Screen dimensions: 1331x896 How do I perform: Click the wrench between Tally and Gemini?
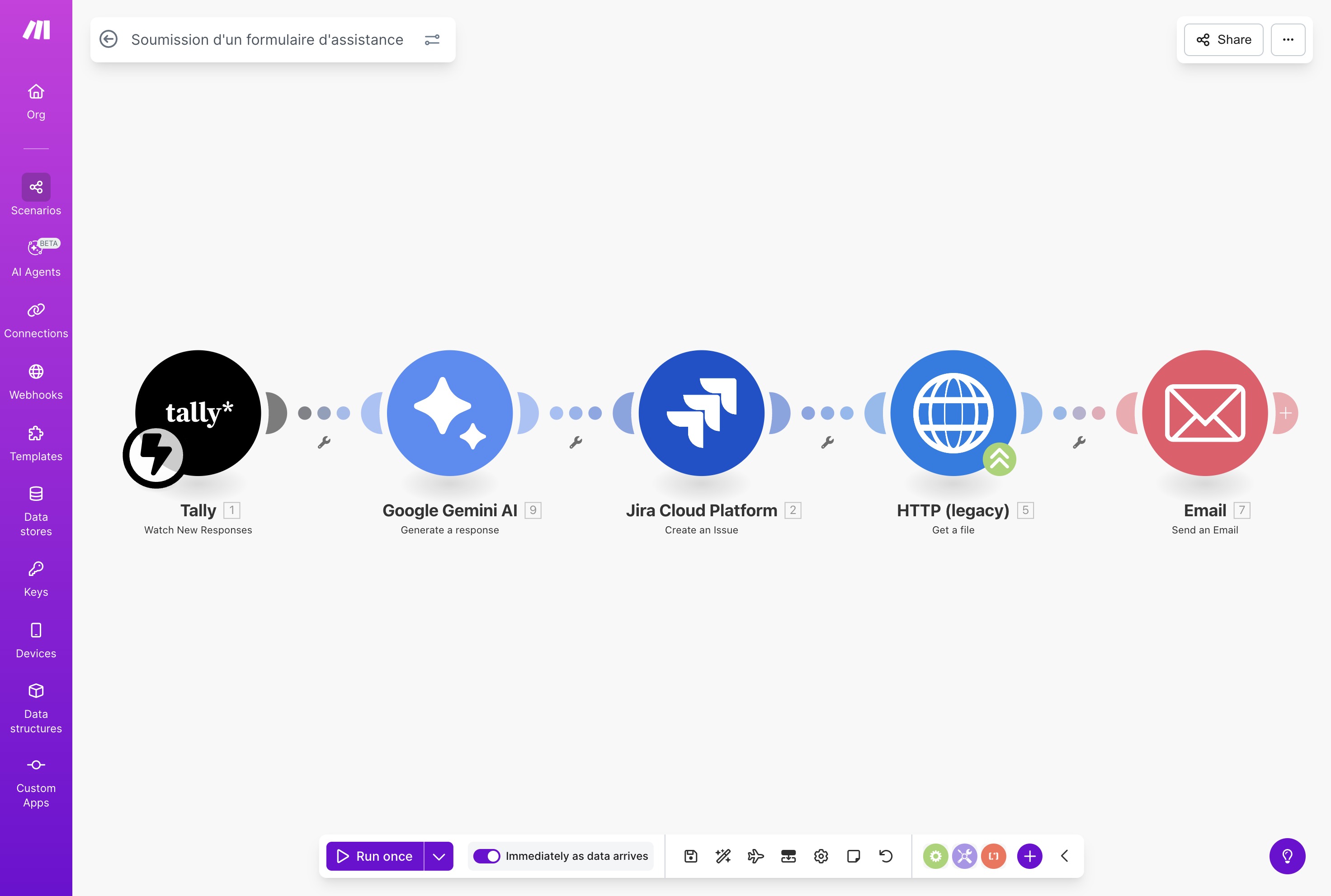pos(324,442)
